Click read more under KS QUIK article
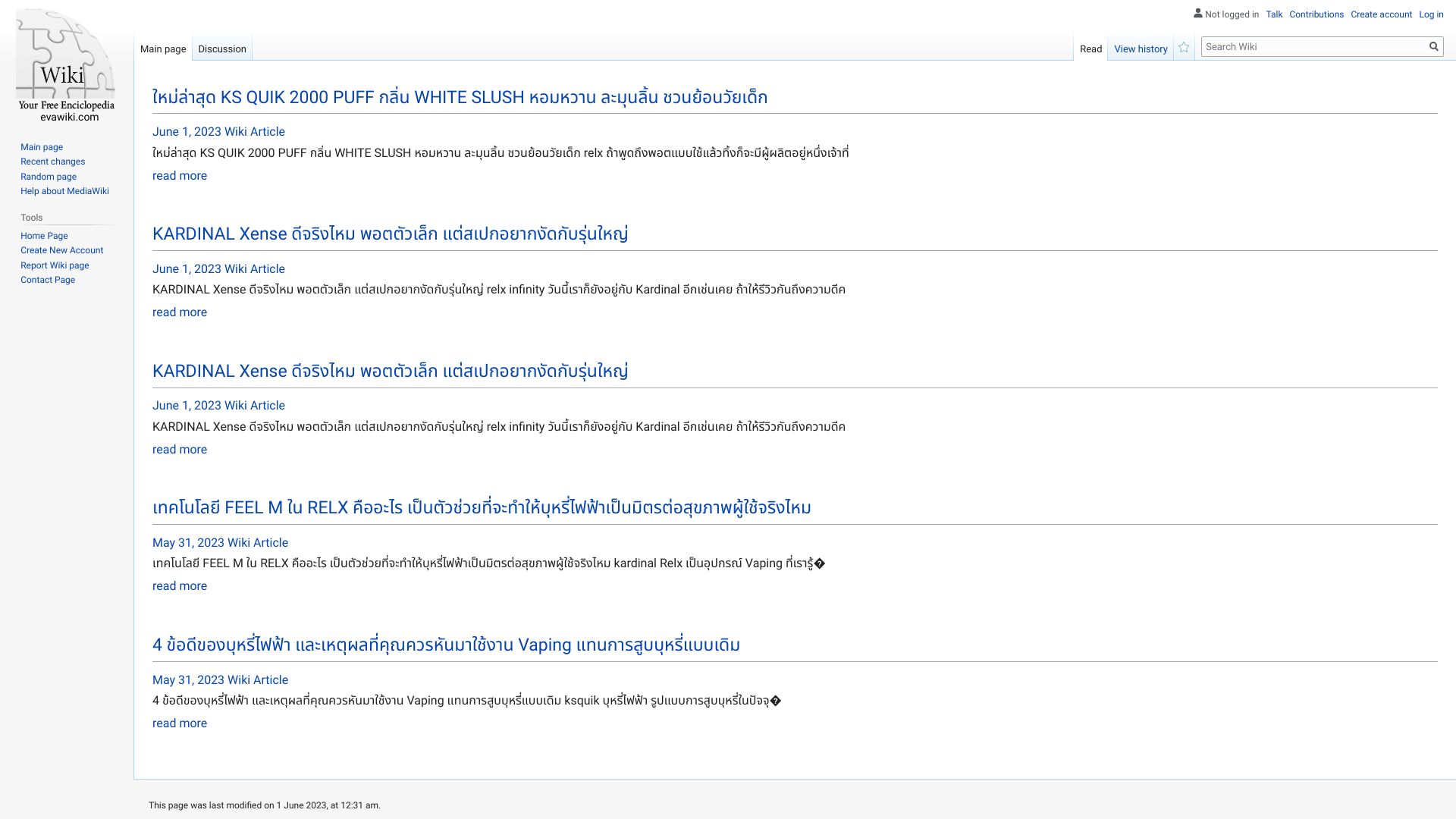 pos(180,176)
